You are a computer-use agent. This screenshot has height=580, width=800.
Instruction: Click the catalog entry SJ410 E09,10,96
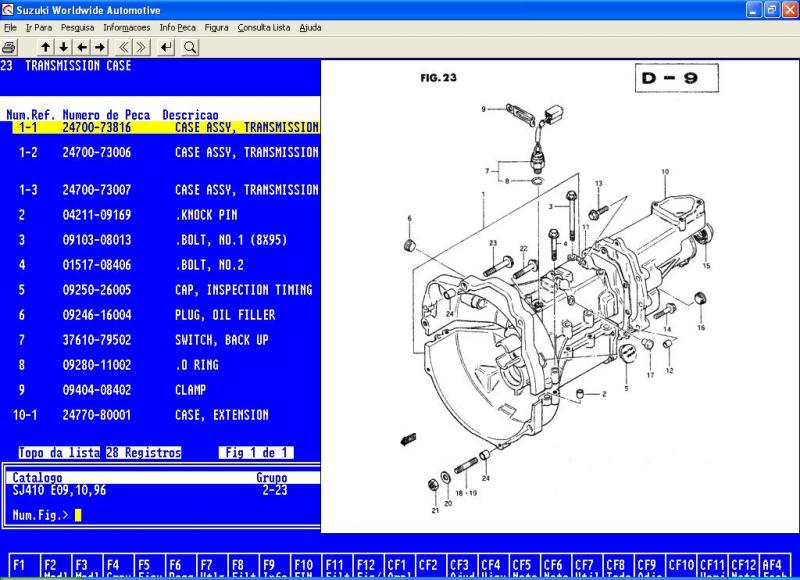(59, 490)
